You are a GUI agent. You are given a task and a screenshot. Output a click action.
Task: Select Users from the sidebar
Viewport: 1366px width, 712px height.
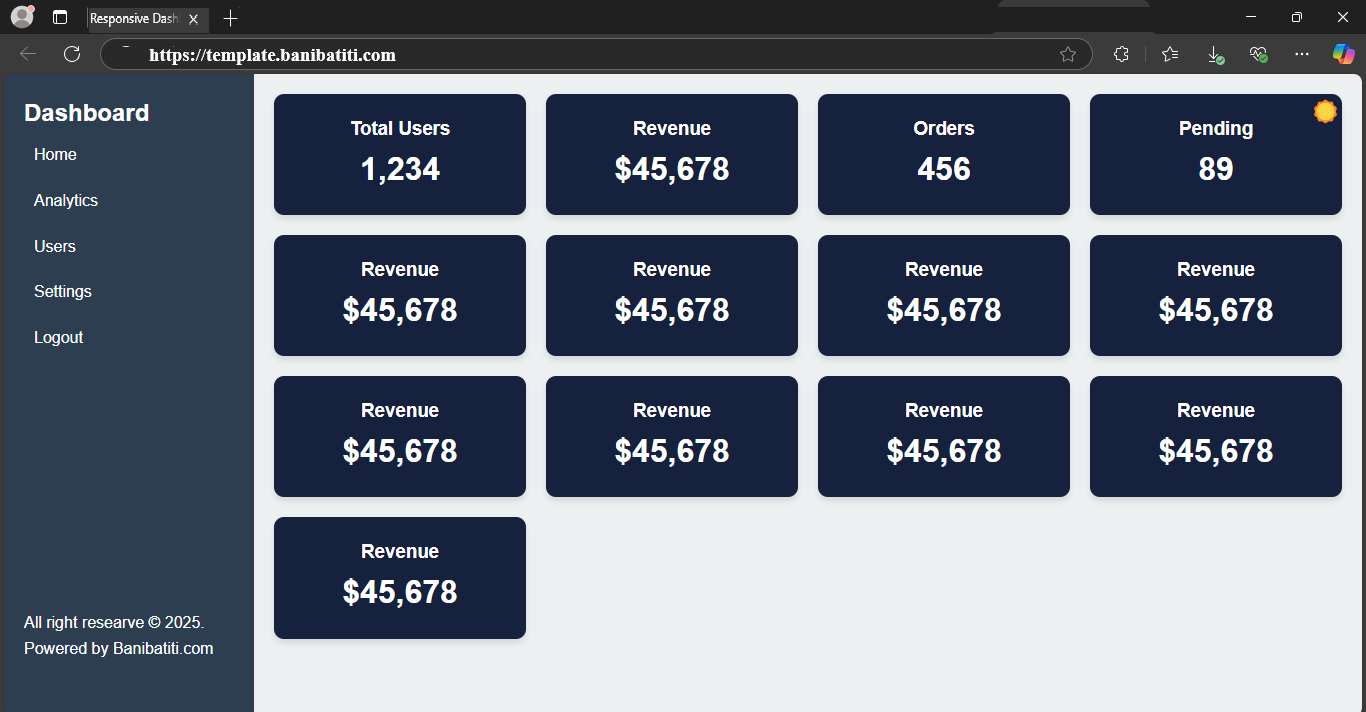coord(55,246)
